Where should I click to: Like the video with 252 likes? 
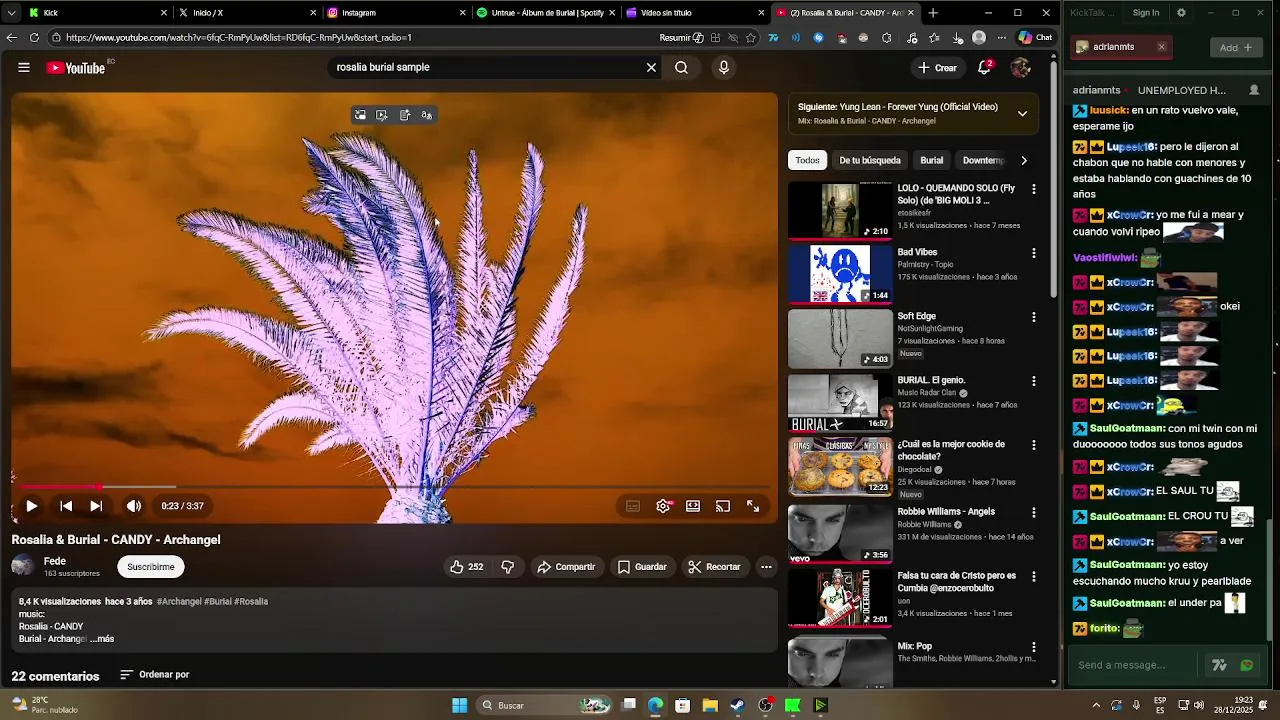point(466,567)
